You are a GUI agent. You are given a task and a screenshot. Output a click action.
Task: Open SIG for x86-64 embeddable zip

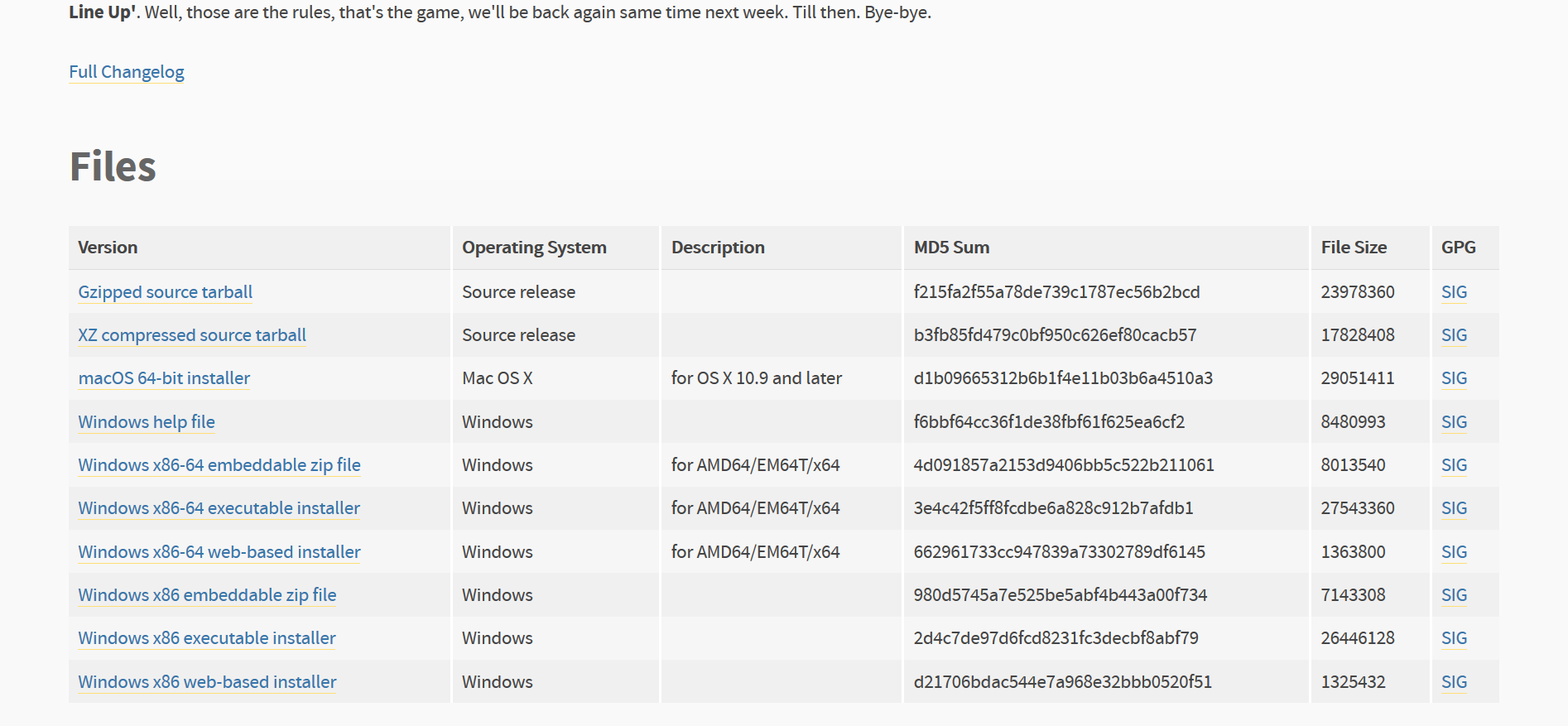1454,465
